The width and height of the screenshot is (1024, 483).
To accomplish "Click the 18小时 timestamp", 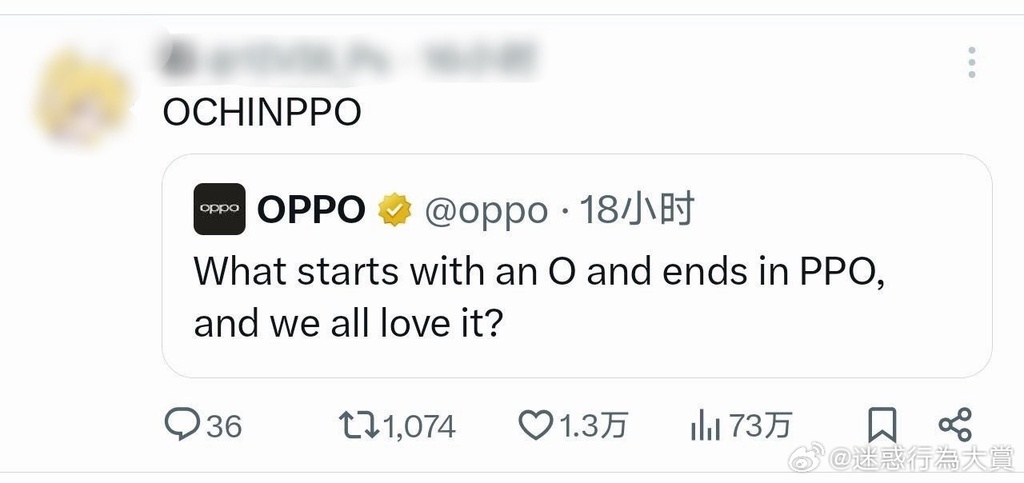I will click(x=637, y=210).
